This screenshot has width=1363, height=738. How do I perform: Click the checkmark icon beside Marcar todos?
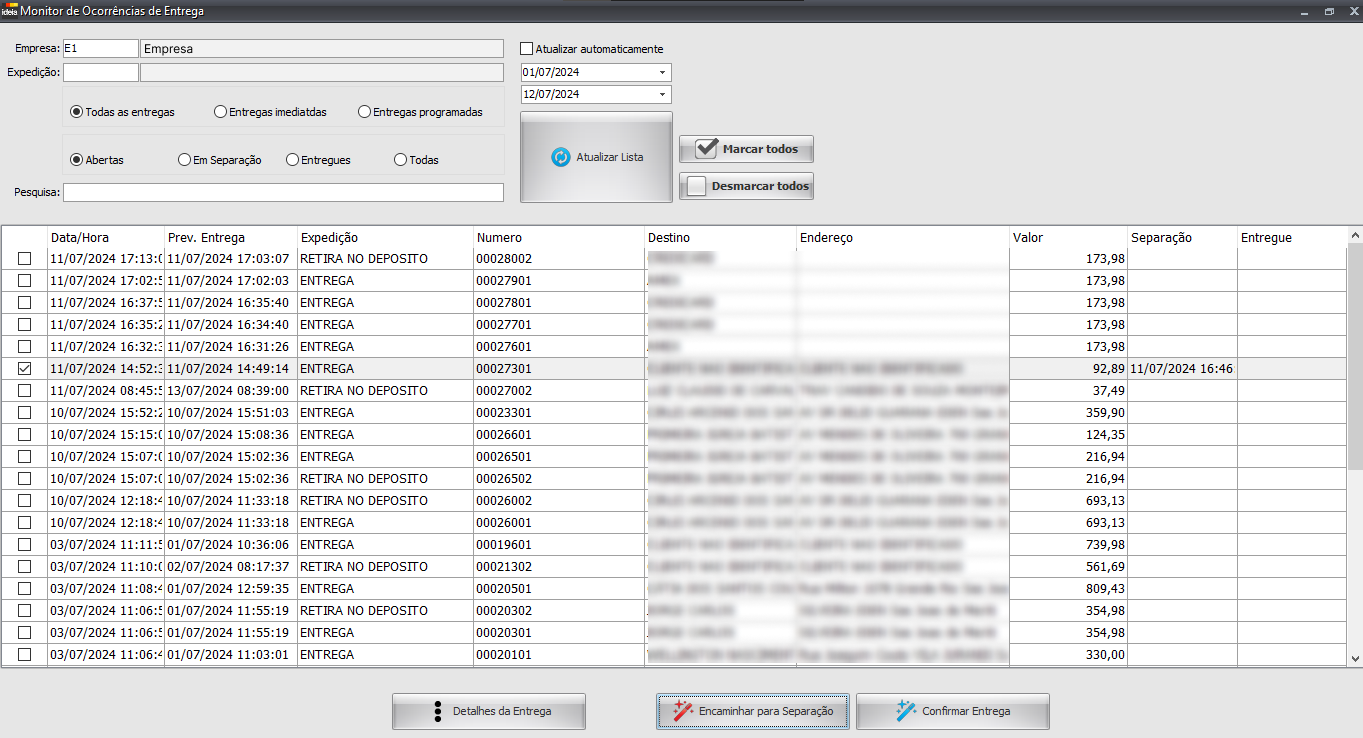(707, 149)
